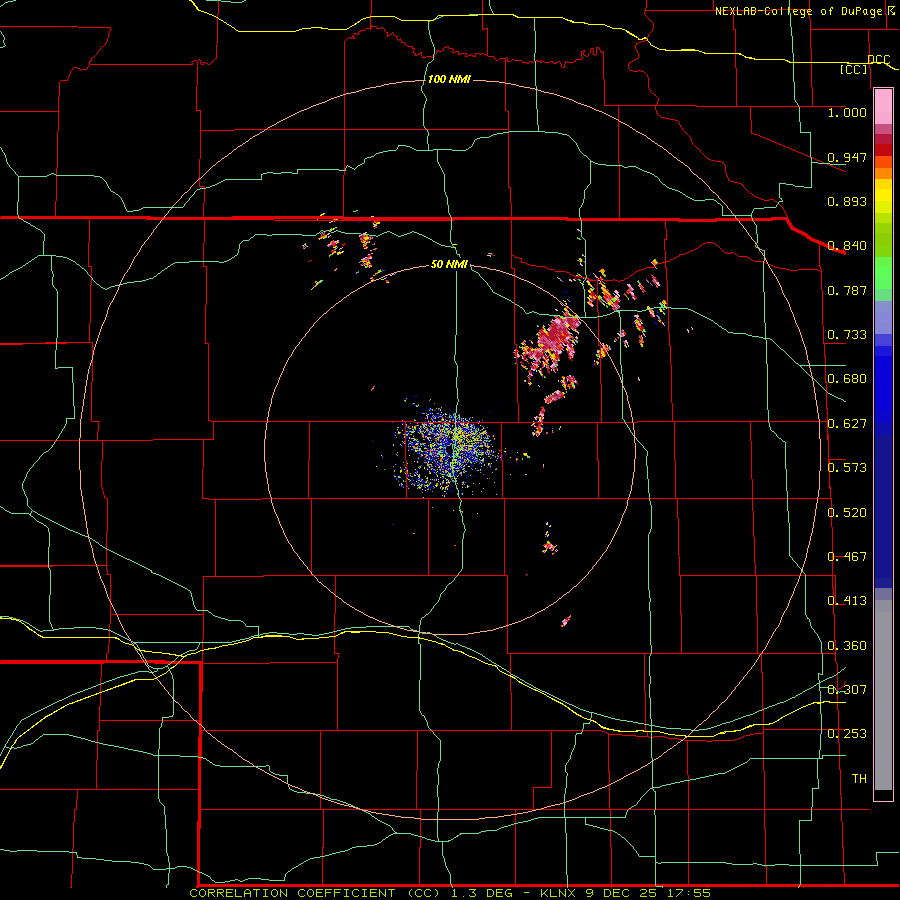Viewport: 900px width, 900px height.
Task: Click the 50 NMI range ring label
Action: 449,264
